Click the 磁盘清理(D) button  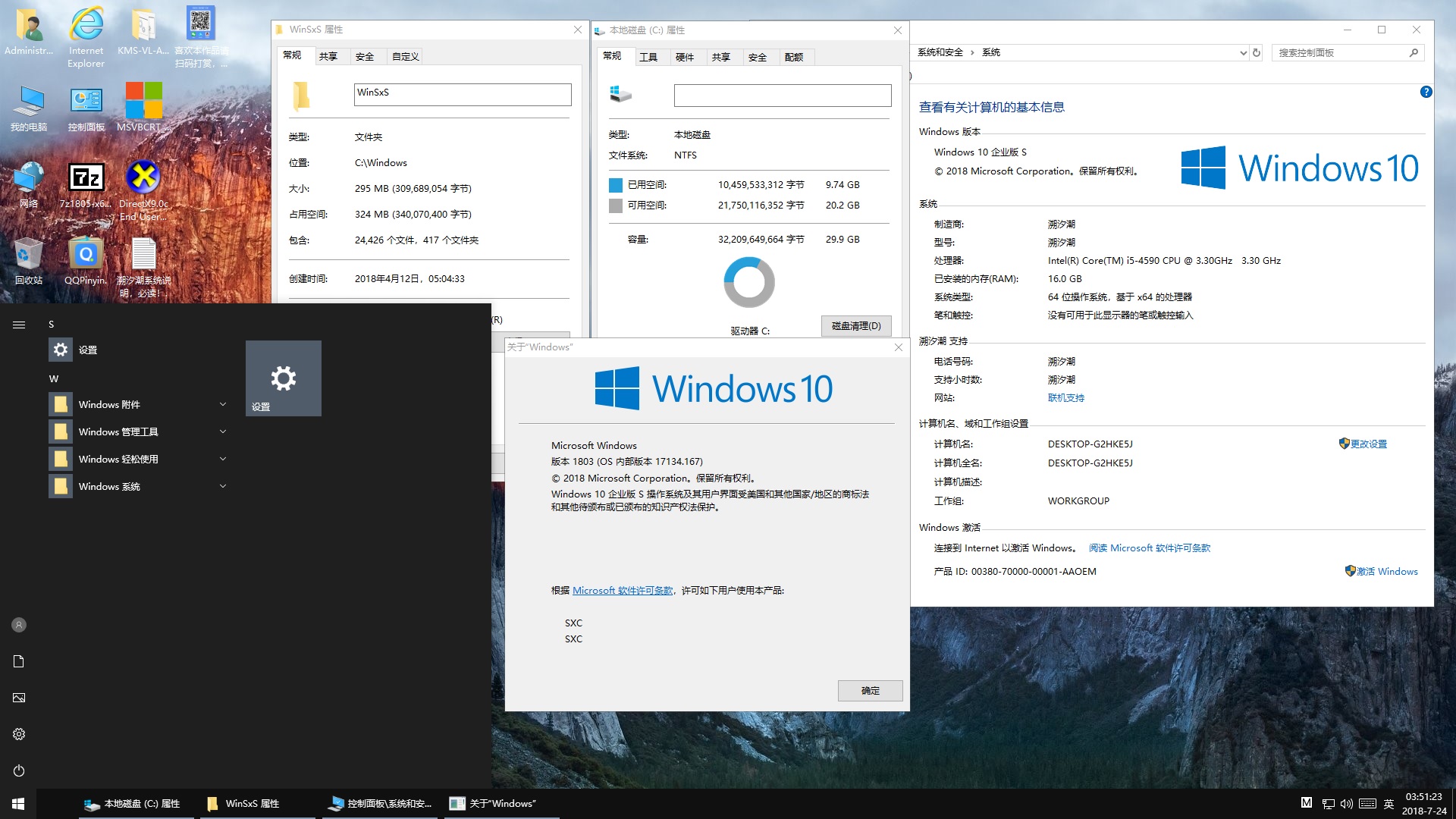pos(855,326)
